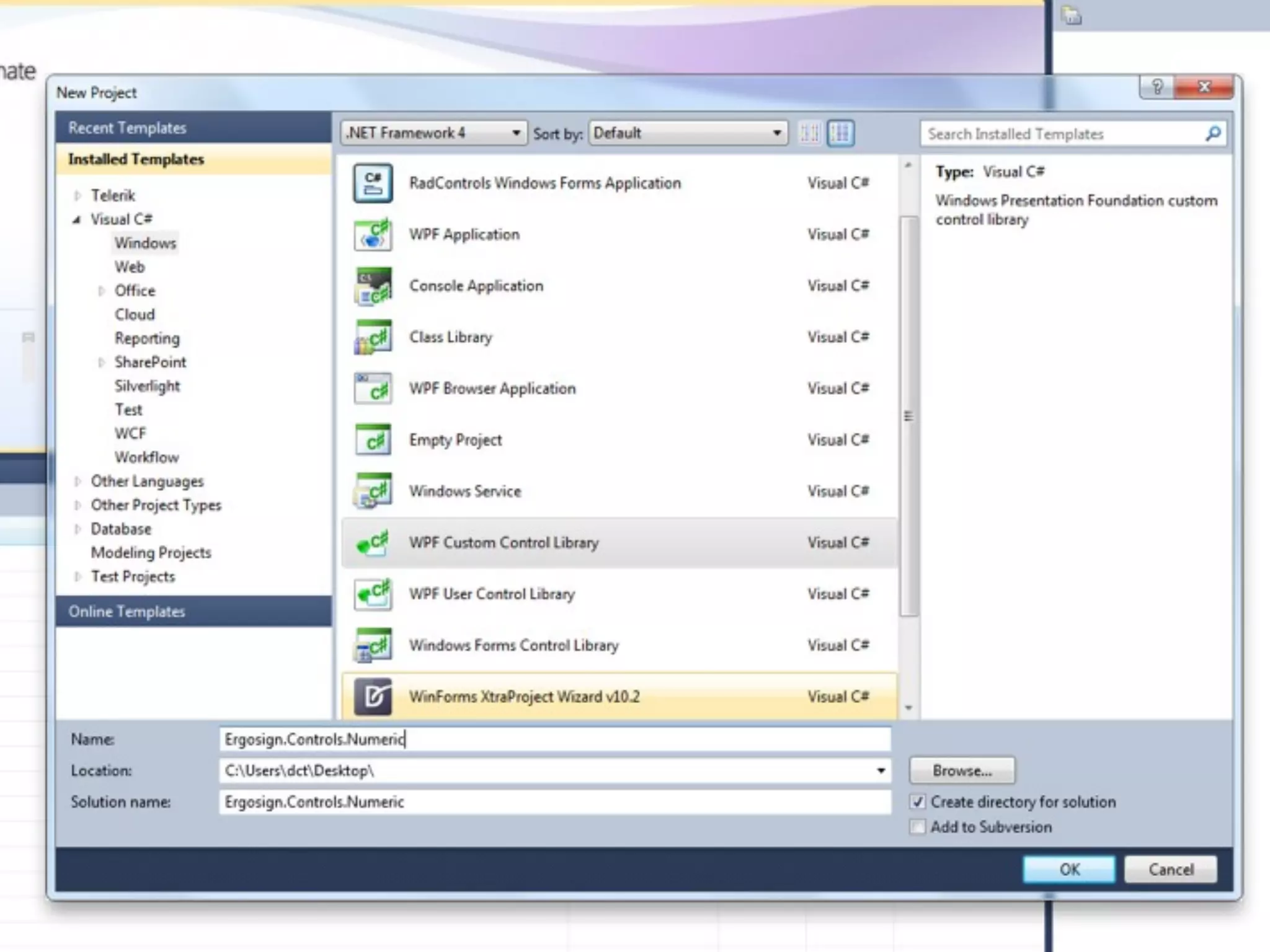Screen dimensions: 1270x952
Task: Click the Class Library template icon
Action: click(373, 338)
